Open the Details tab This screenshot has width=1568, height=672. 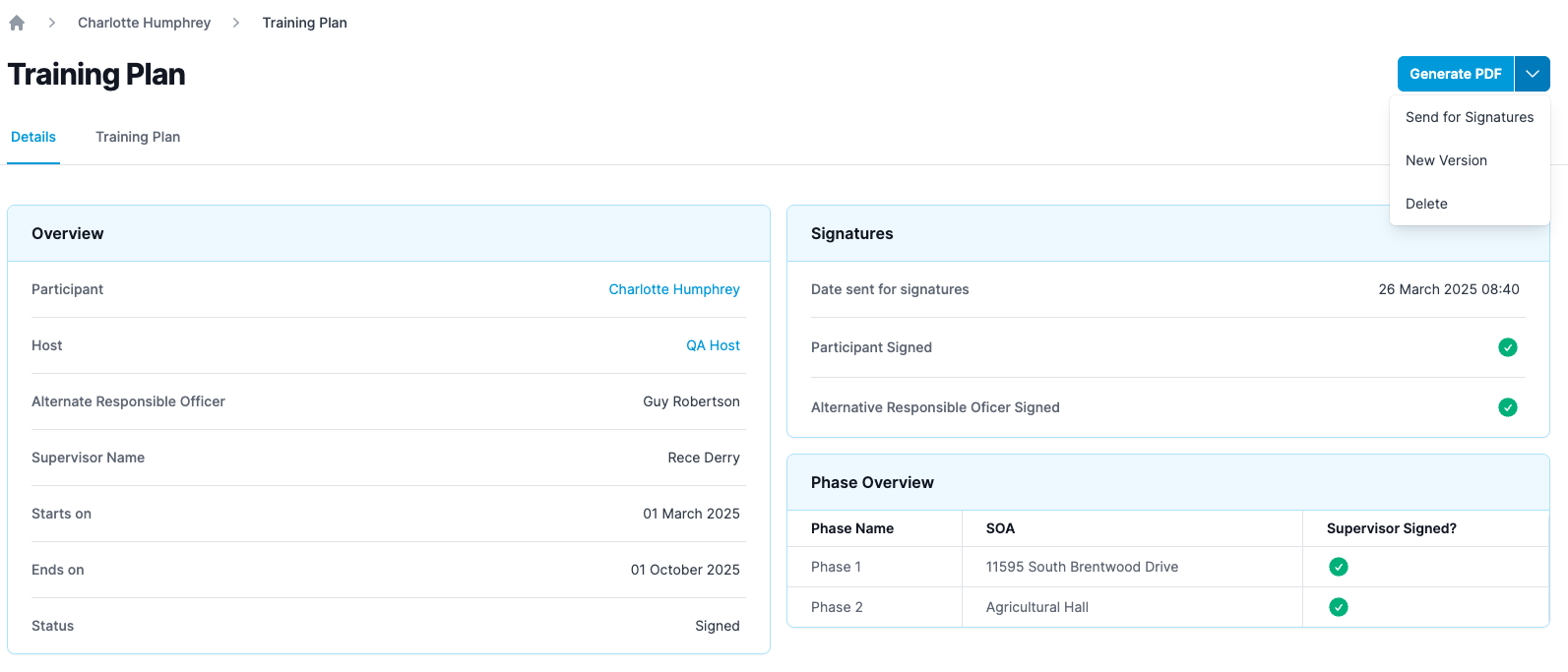click(x=33, y=137)
